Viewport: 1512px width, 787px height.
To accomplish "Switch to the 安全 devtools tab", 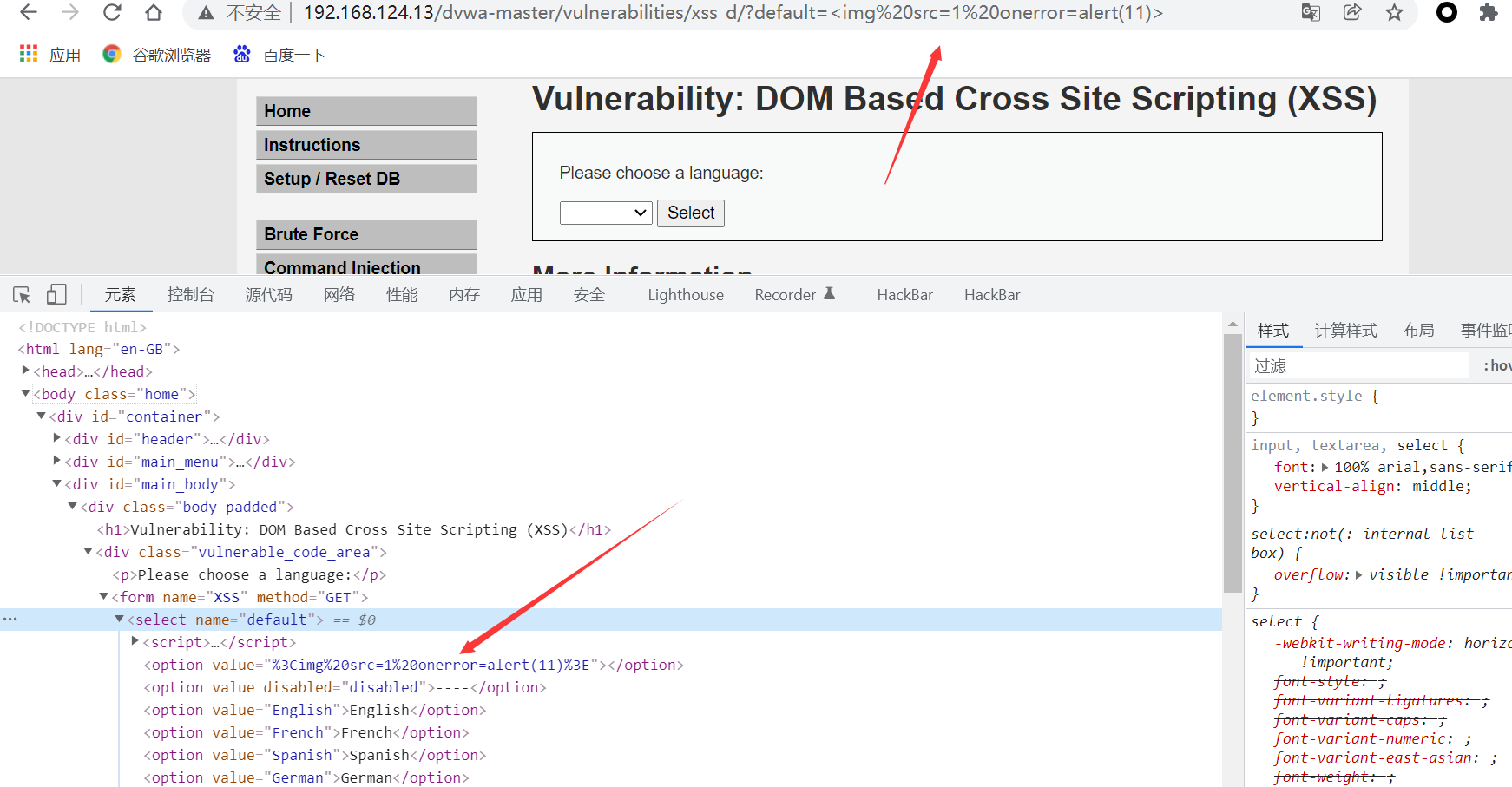I will [x=589, y=295].
